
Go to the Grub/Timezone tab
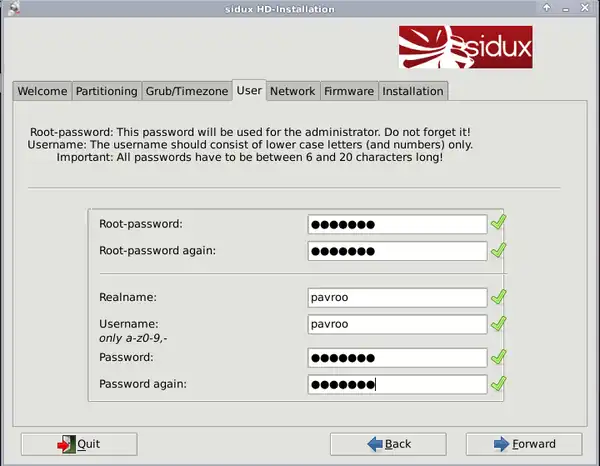[187, 91]
